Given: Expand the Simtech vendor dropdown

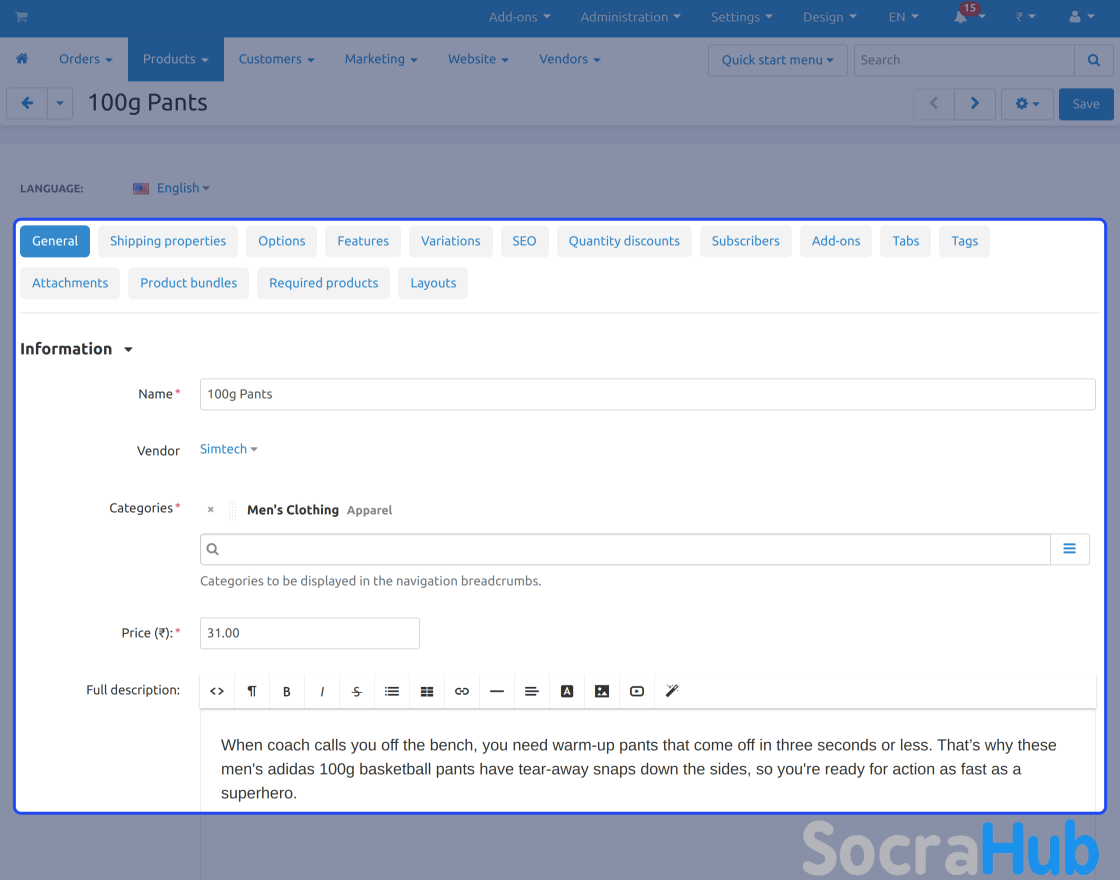Looking at the screenshot, I should point(228,449).
